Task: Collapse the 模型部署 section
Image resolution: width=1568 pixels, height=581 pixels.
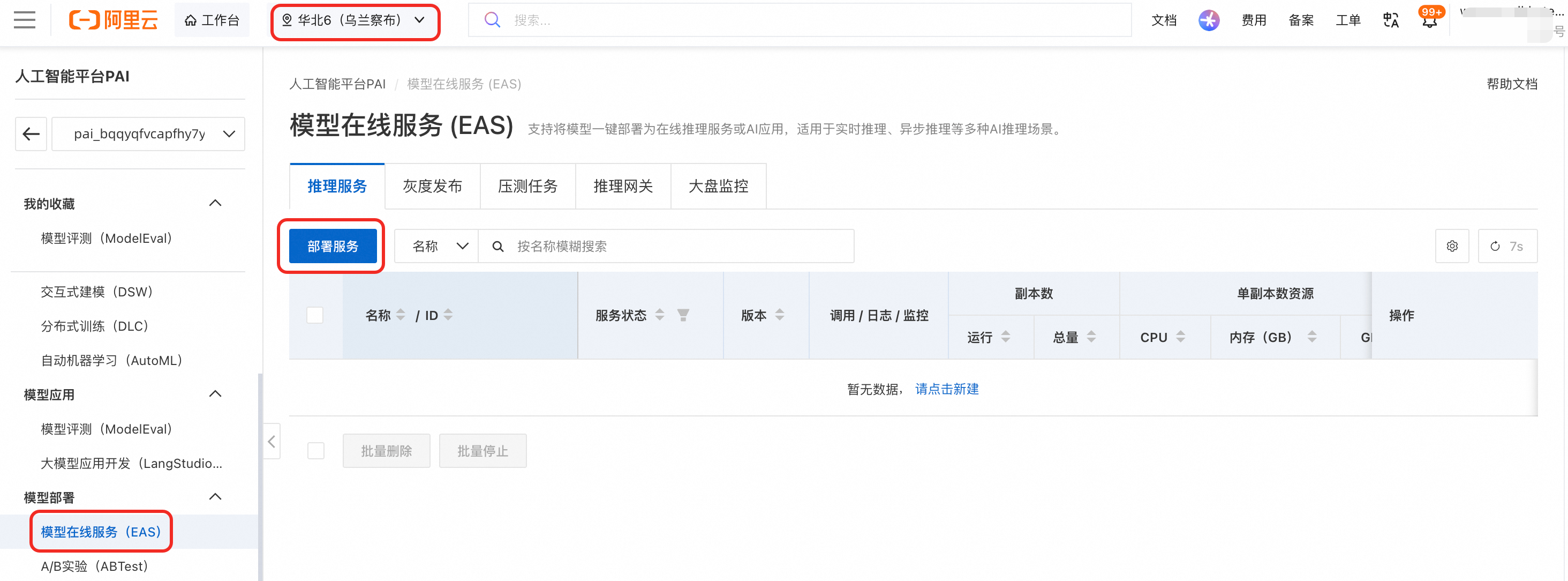Action: coord(215,496)
